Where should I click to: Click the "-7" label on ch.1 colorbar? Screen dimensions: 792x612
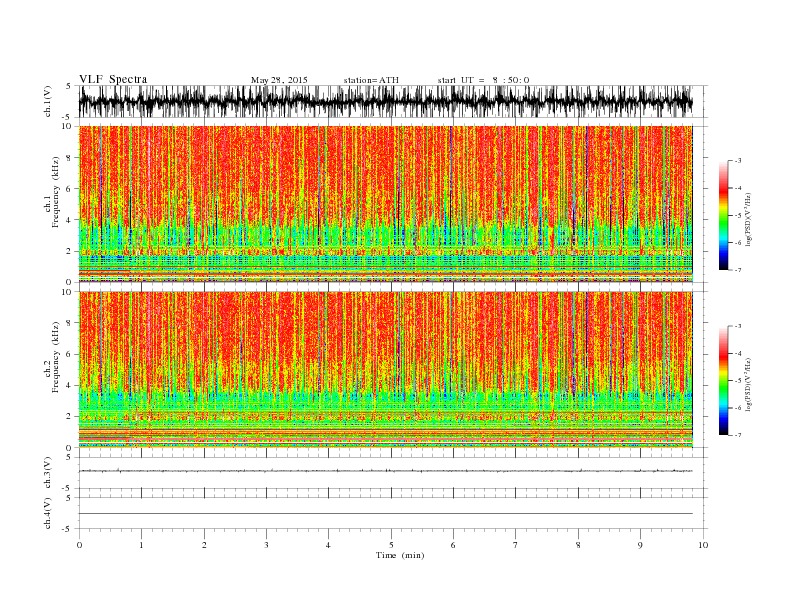(738, 270)
